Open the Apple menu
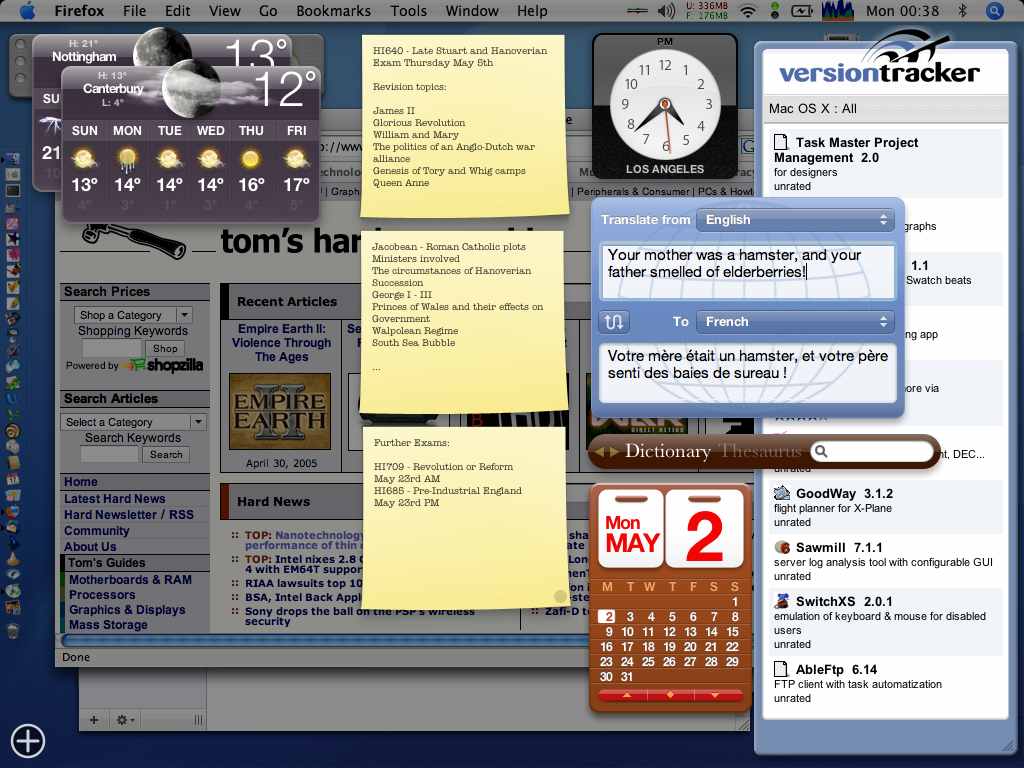Image resolution: width=1024 pixels, height=768 pixels. 27,10
